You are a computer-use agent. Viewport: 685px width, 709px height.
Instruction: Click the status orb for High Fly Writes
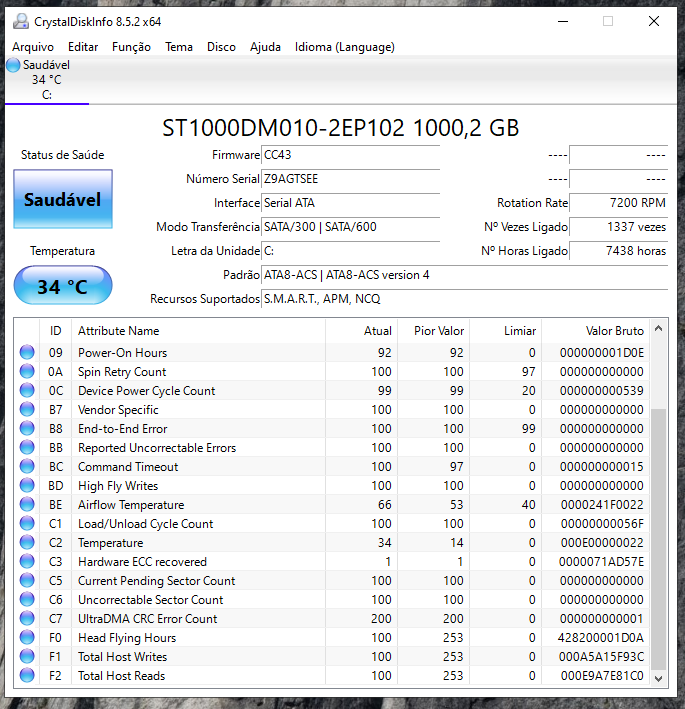(27, 485)
